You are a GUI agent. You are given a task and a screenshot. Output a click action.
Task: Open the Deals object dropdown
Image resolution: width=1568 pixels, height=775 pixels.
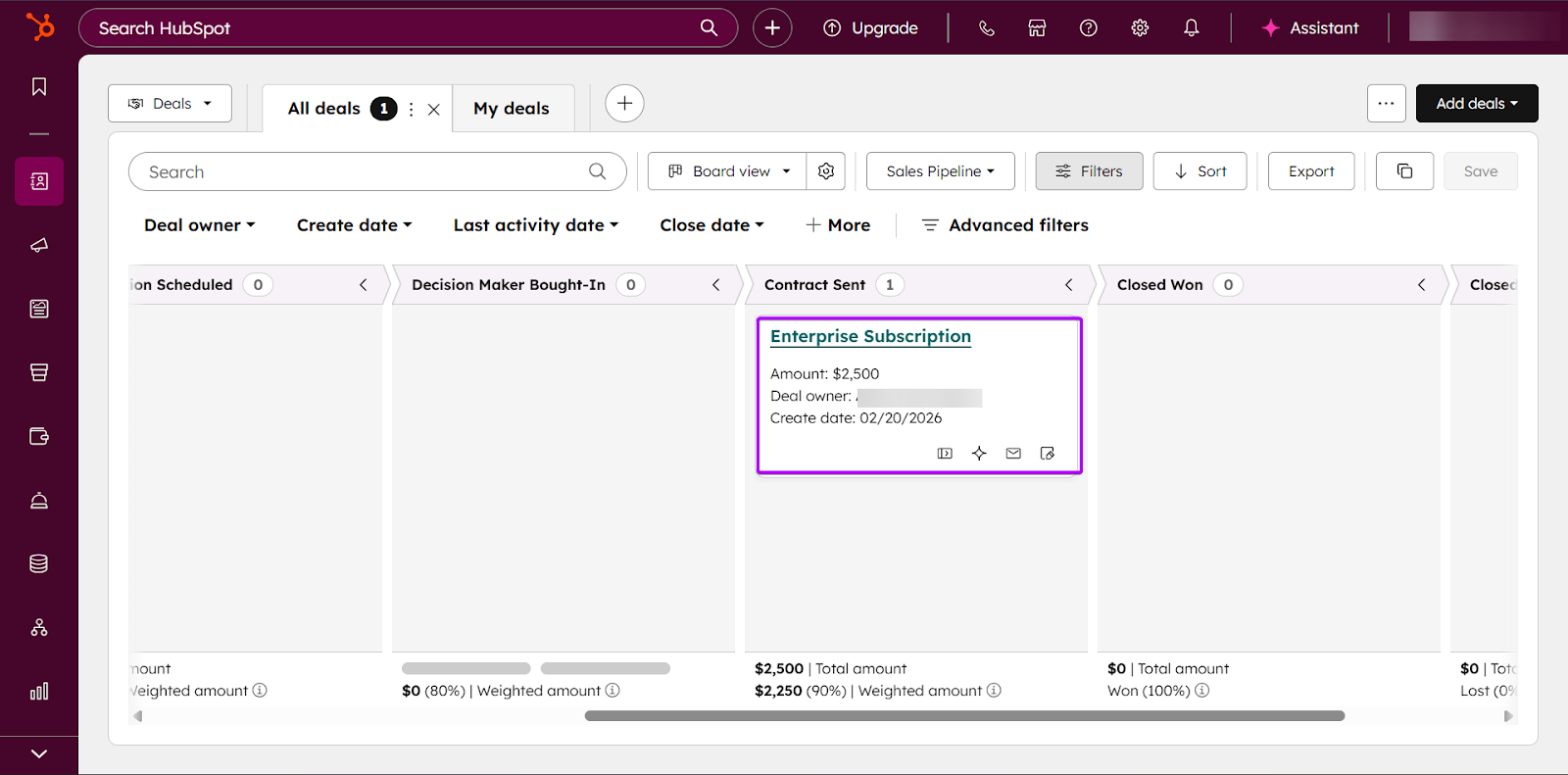[x=170, y=103]
